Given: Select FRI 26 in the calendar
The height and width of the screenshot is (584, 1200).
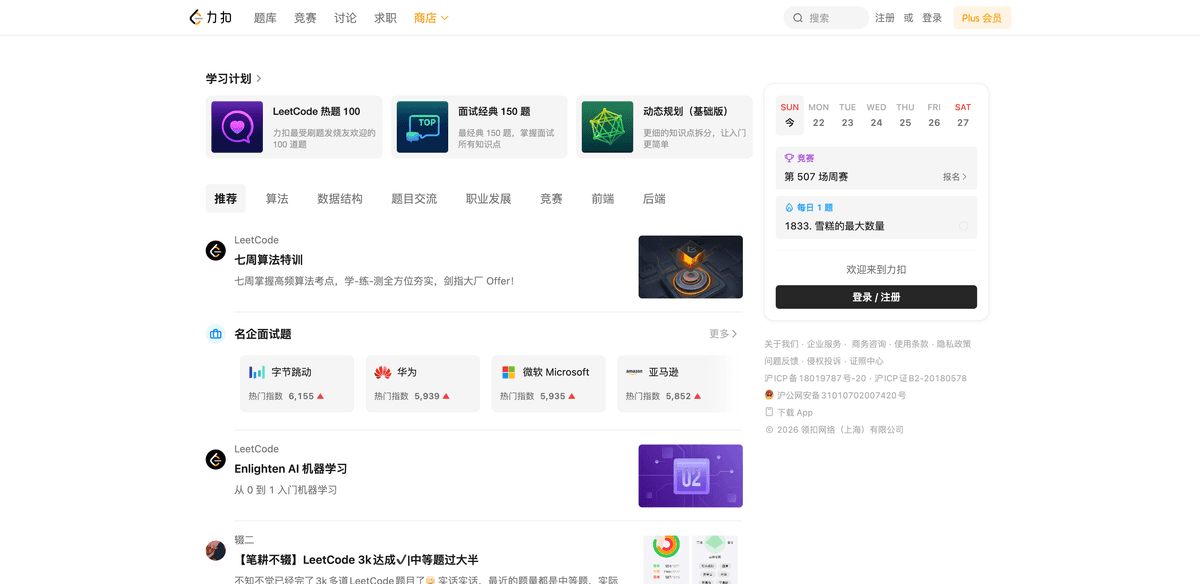Looking at the screenshot, I should (x=934, y=115).
